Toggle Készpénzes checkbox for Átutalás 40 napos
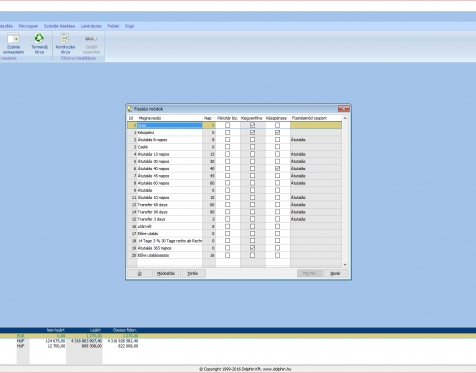Viewport: 476px width, 373px height. point(277,169)
